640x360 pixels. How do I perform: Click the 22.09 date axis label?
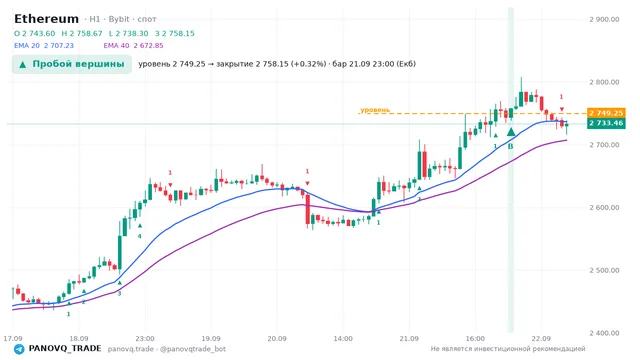tap(541, 339)
